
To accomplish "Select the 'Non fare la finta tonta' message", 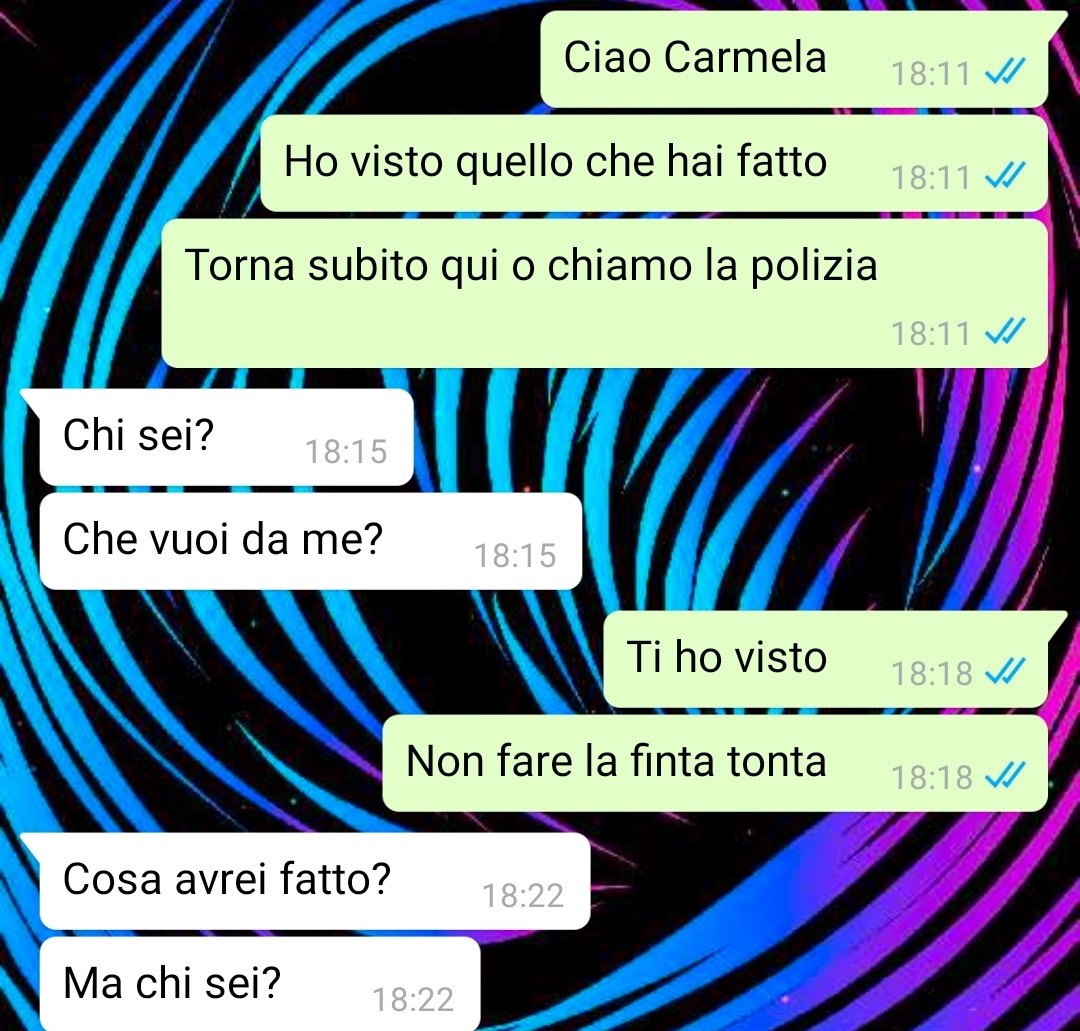I will pos(715,763).
